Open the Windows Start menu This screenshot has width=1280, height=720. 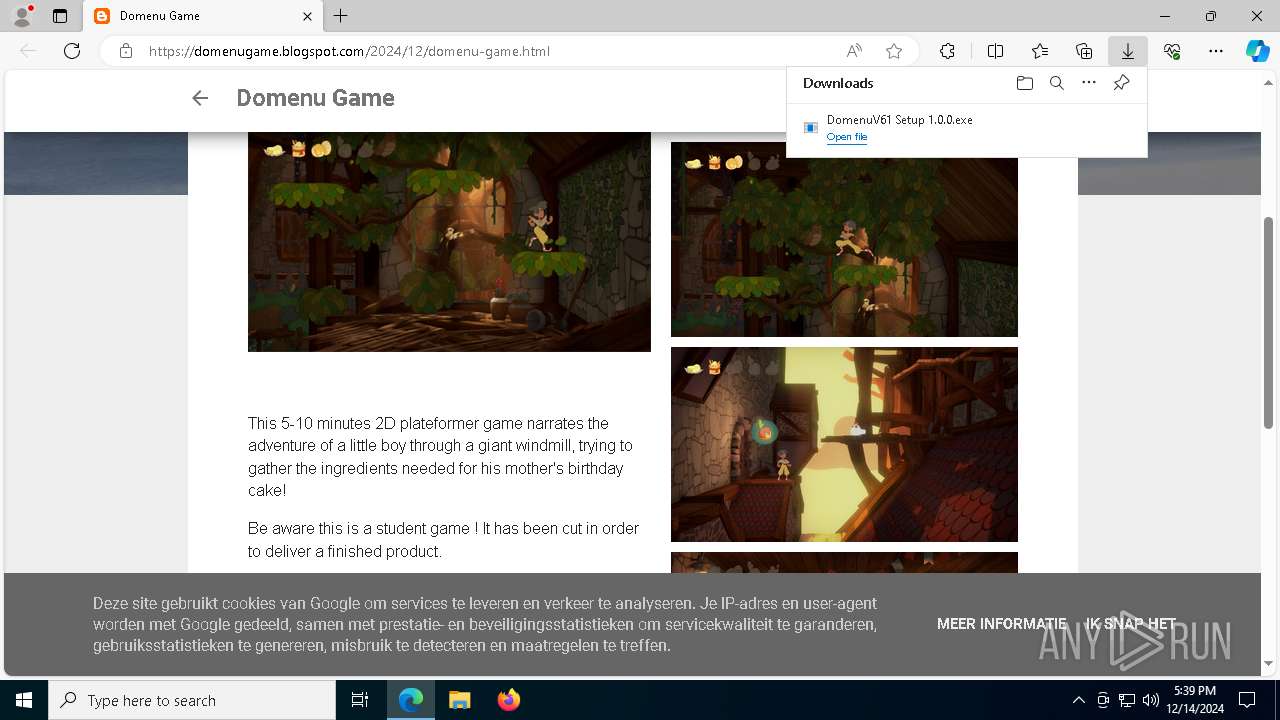24,700
